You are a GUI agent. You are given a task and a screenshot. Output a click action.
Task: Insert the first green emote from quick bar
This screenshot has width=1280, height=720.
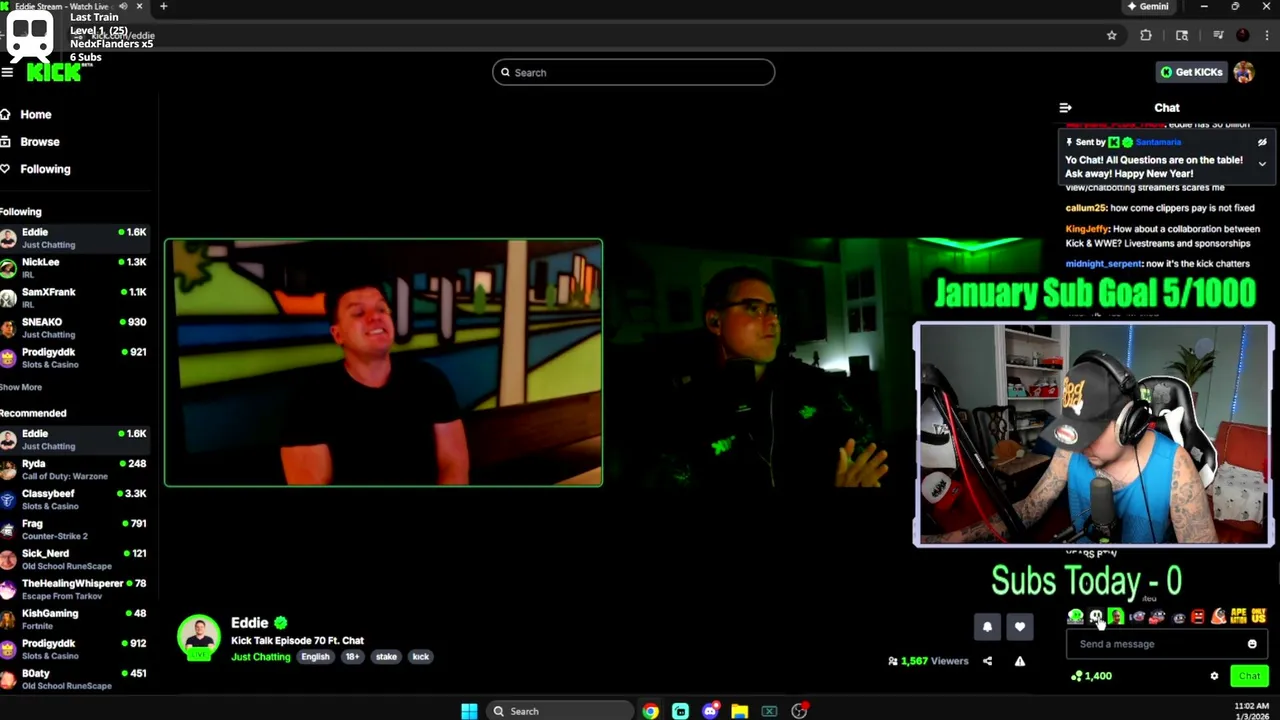pyautogui.click(x=1075, y=617)
